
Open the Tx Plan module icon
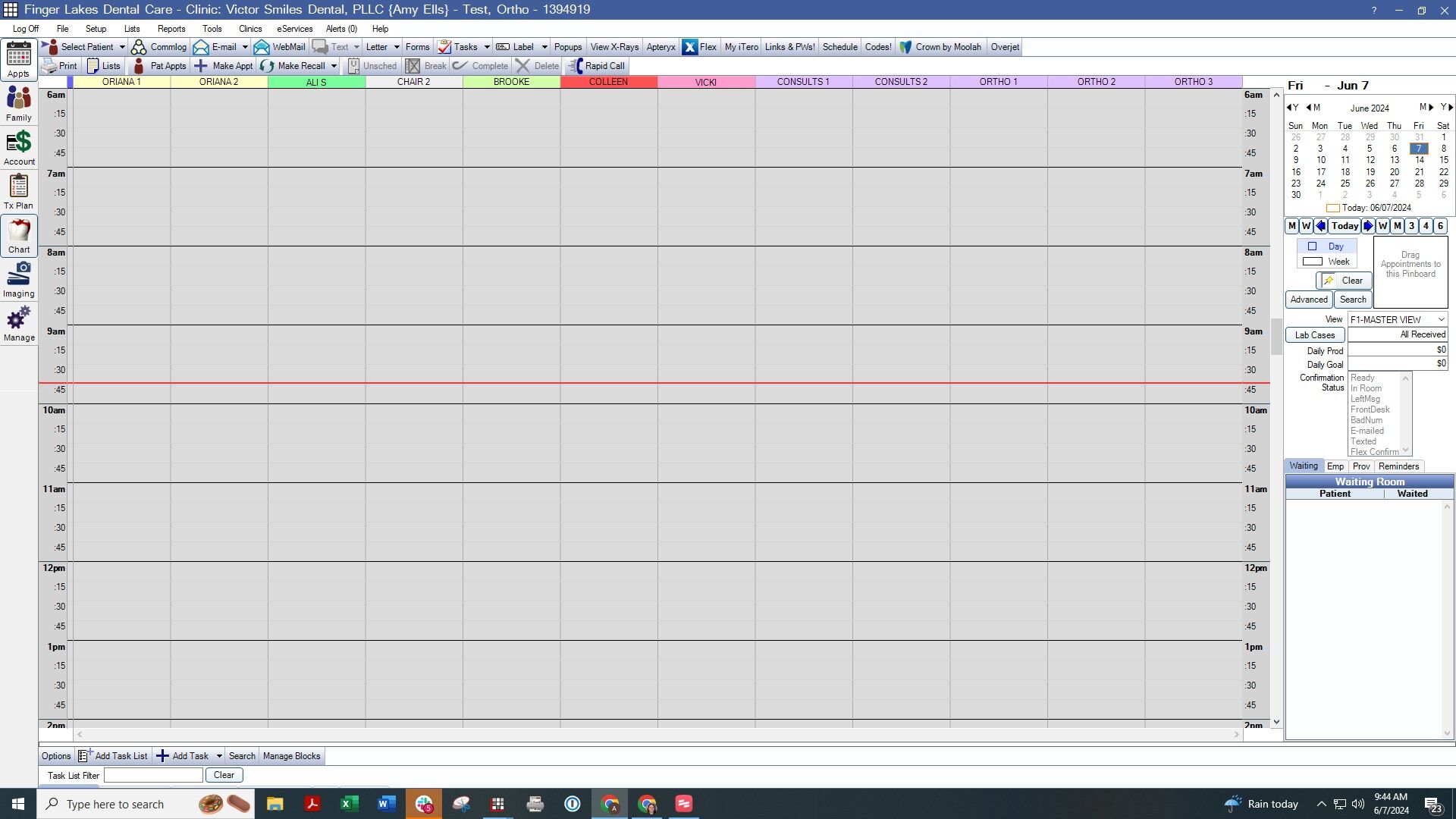19,192
